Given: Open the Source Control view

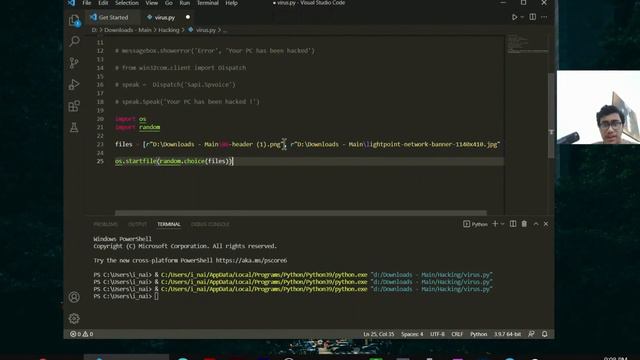Looking at the screenshot, I should tap(74, 63).
